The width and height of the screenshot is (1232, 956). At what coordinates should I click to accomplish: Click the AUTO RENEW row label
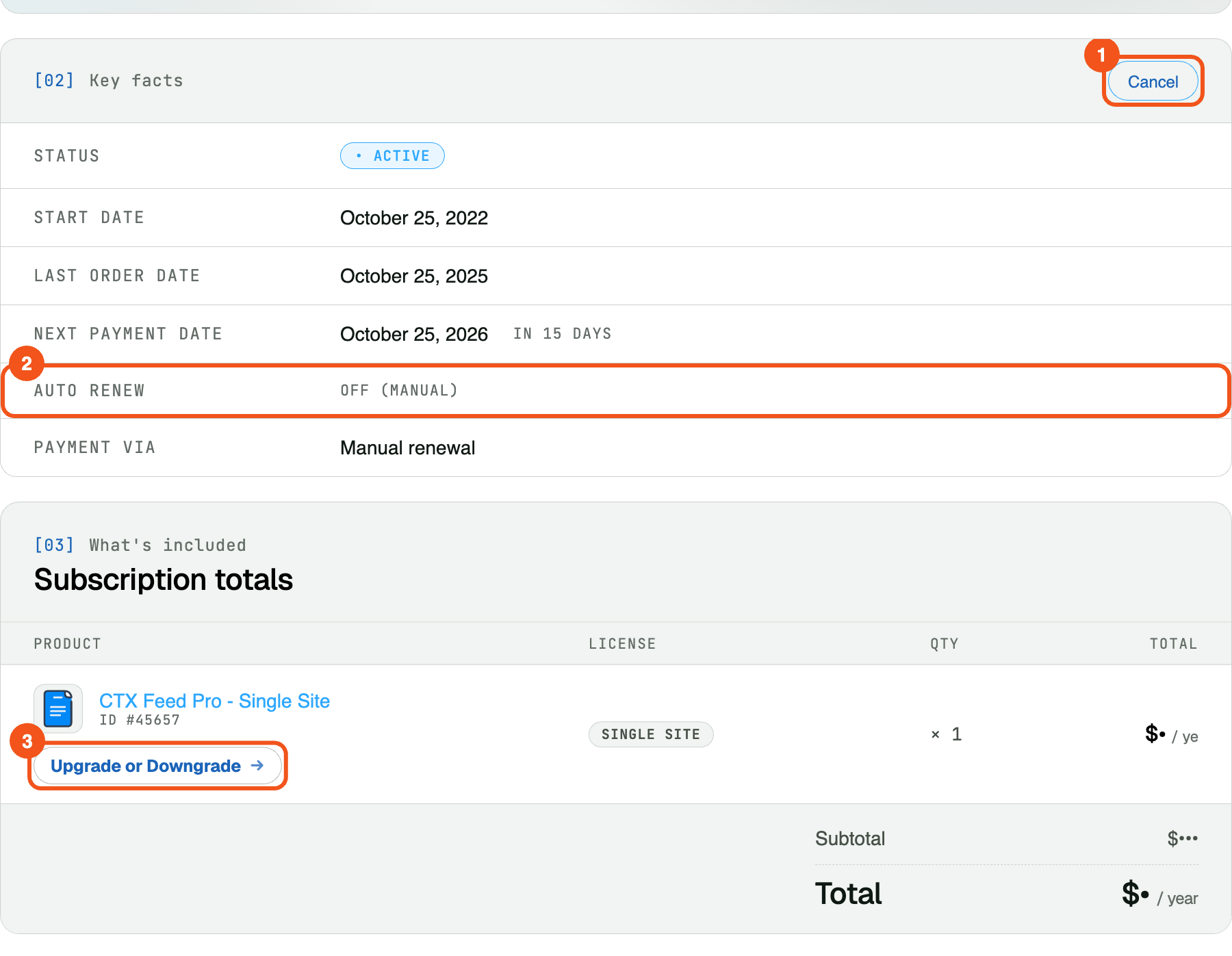(x=90, y=390)
